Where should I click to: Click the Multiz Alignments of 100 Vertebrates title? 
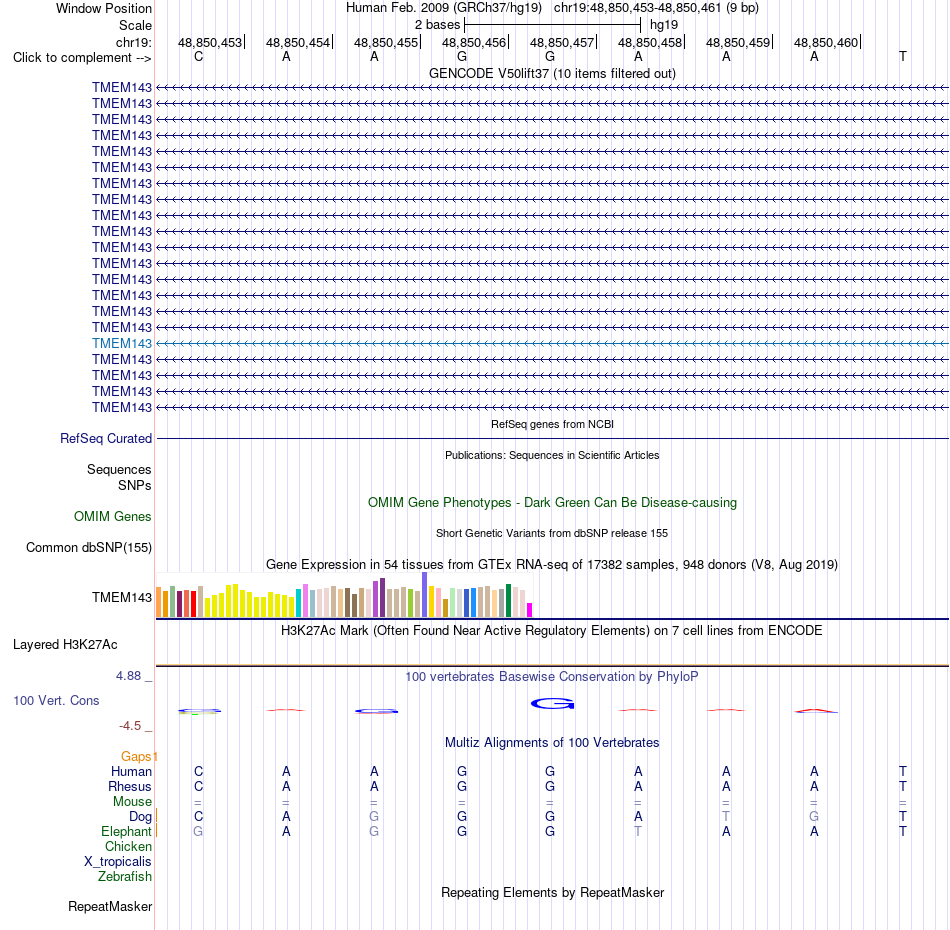[552, 743]
